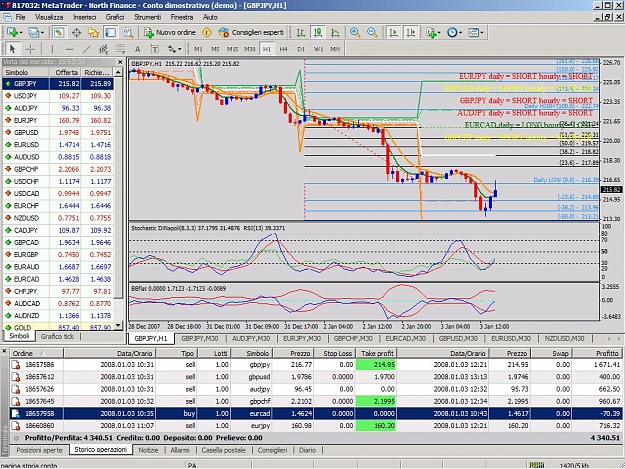Expand the arrows objects dropdown
Viewport: 625px width, 469px height.
click(180, 49)
